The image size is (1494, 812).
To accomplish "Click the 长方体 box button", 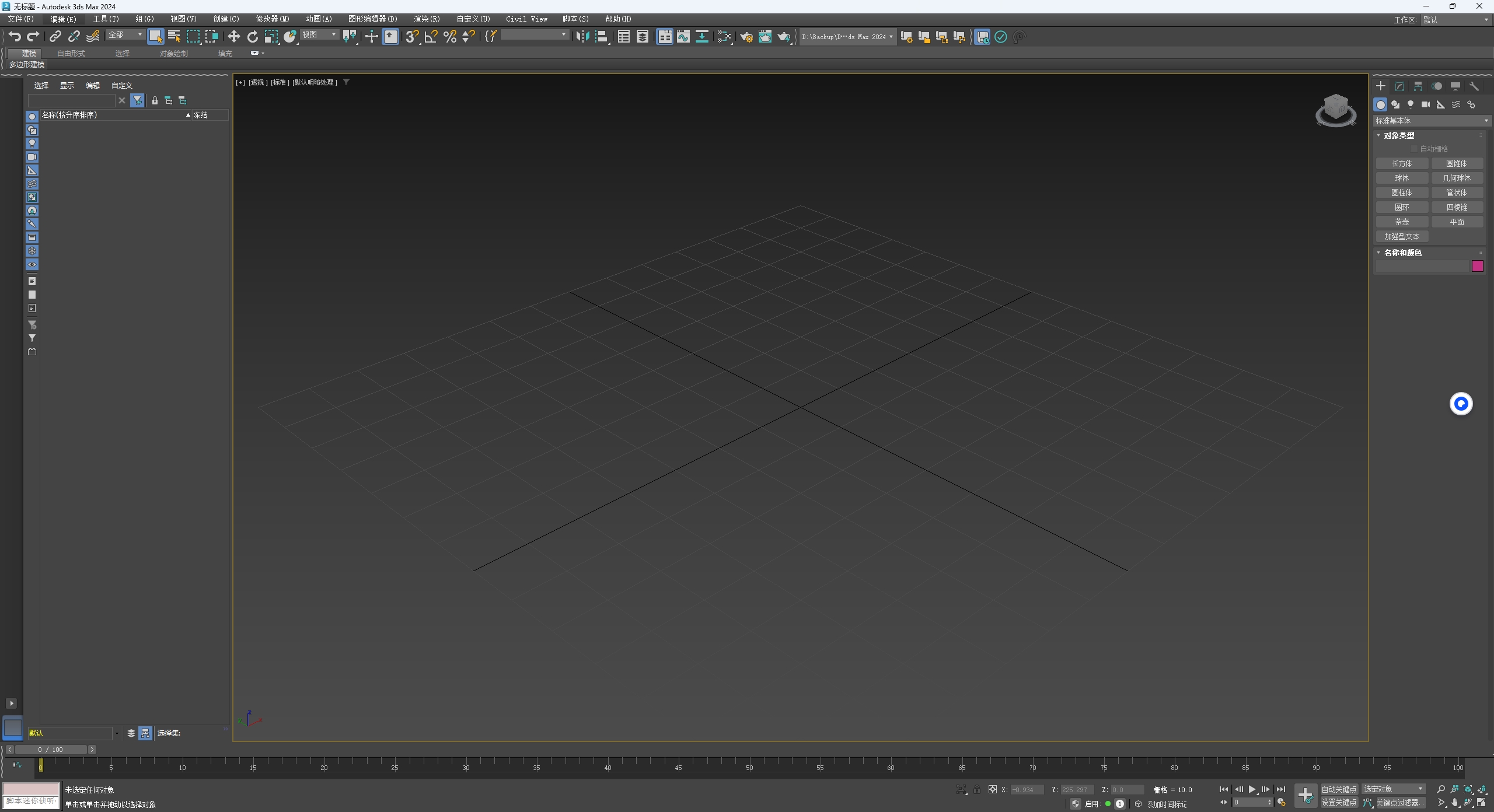I will tap(1402, 164).
